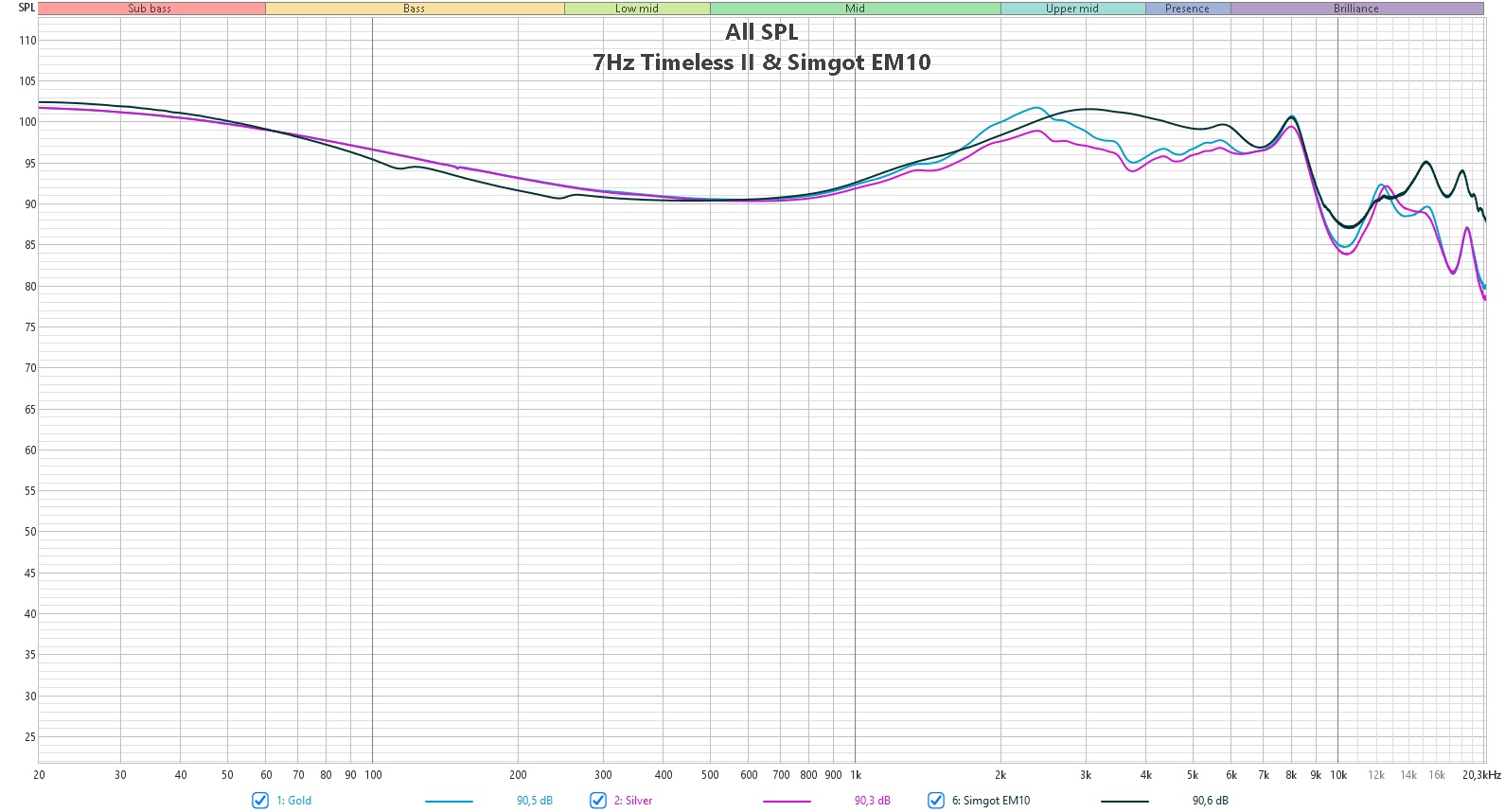Click the 'SPL' axis label
The width and height of the screenshot is (1505, 812).
pyautogui.click(x=27, y=8)
